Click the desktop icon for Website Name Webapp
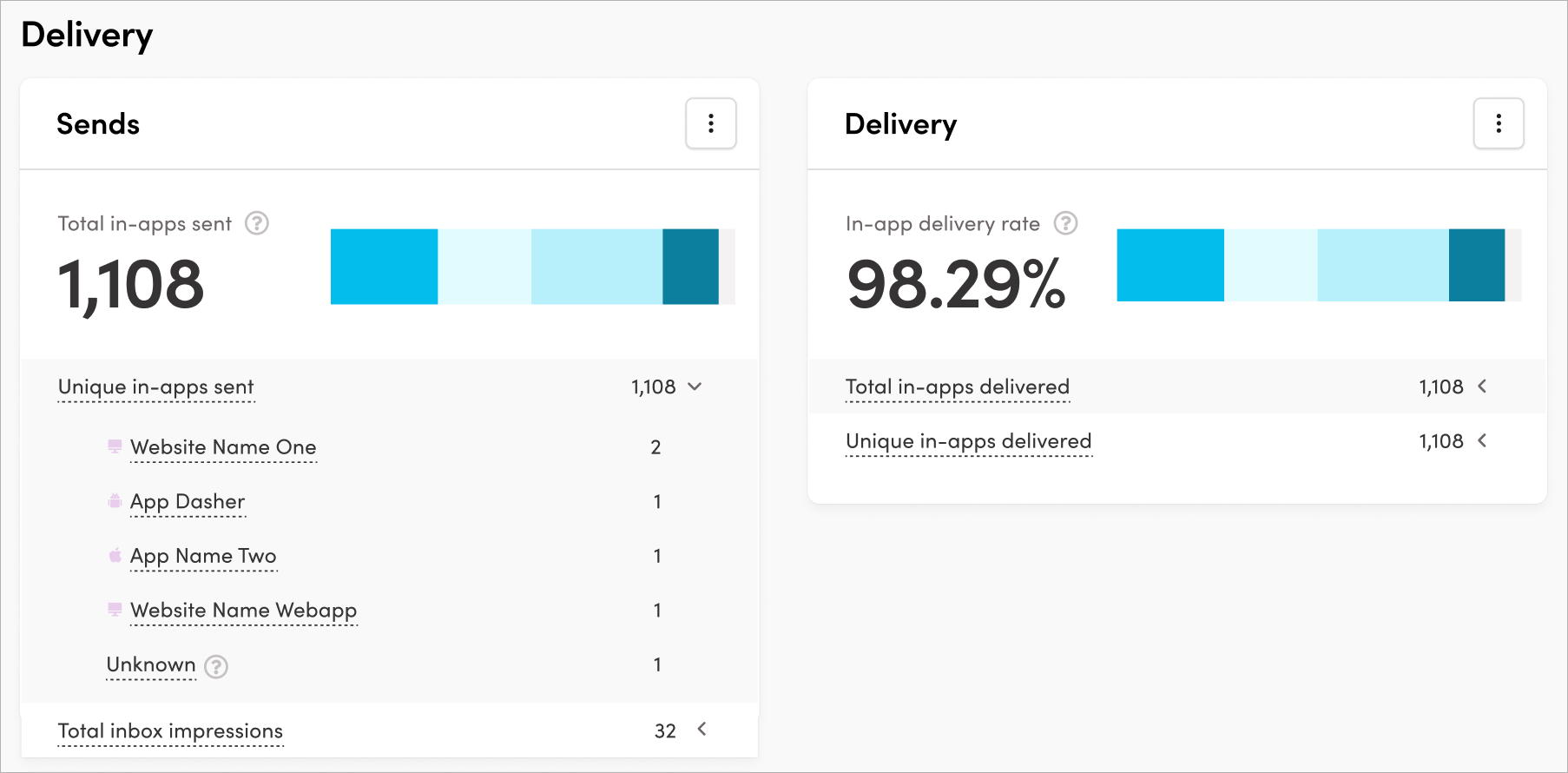 click(115, 610)
